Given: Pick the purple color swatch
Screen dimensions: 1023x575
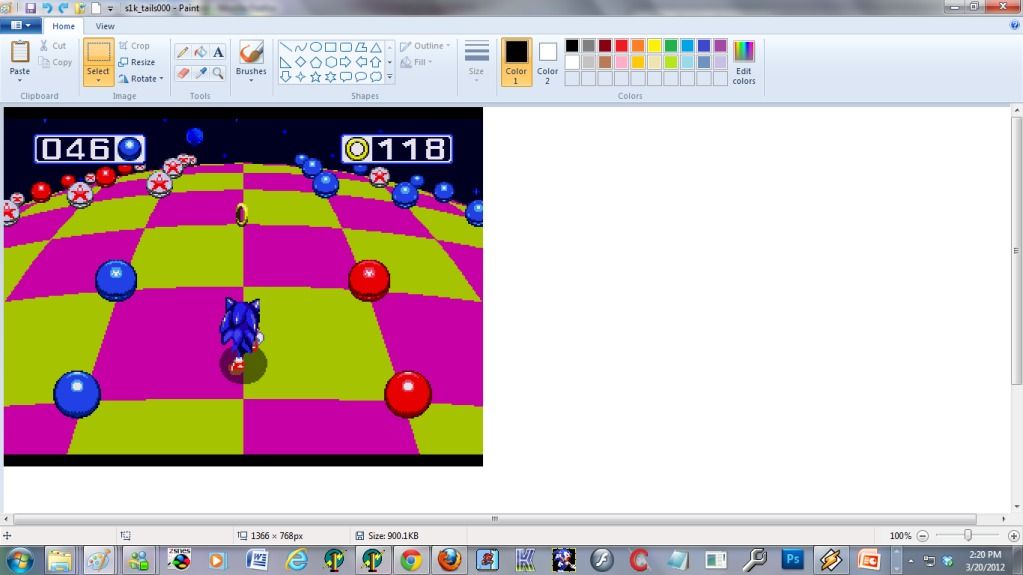Looking at the screenshot, I should (720, 46).
